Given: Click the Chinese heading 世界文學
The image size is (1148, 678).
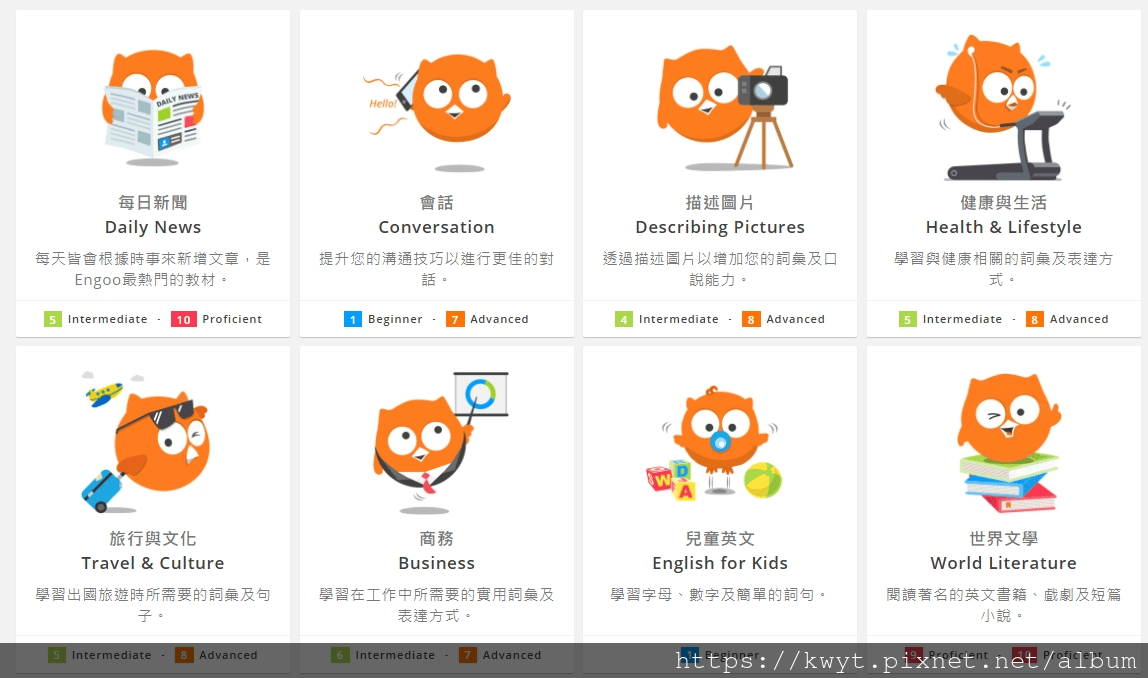Looking at the screenshot, I should pos(1004,538).
